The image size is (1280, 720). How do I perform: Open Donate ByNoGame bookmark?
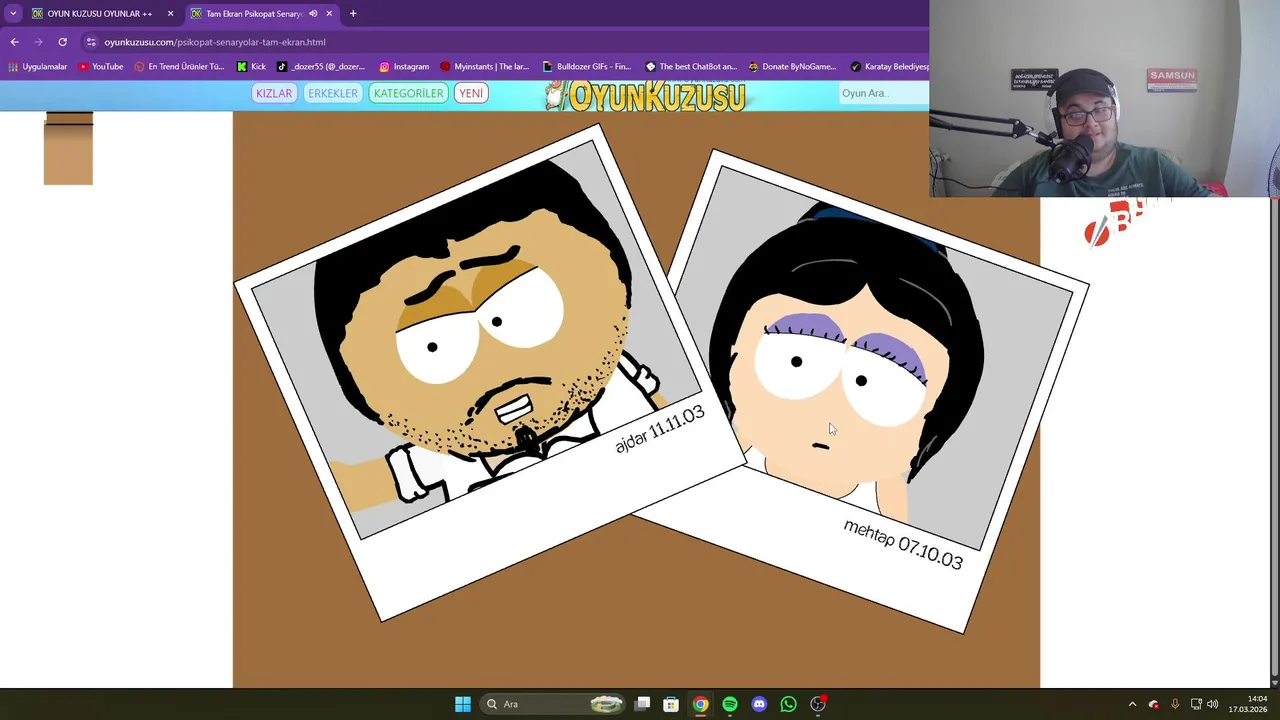[792, 67]
